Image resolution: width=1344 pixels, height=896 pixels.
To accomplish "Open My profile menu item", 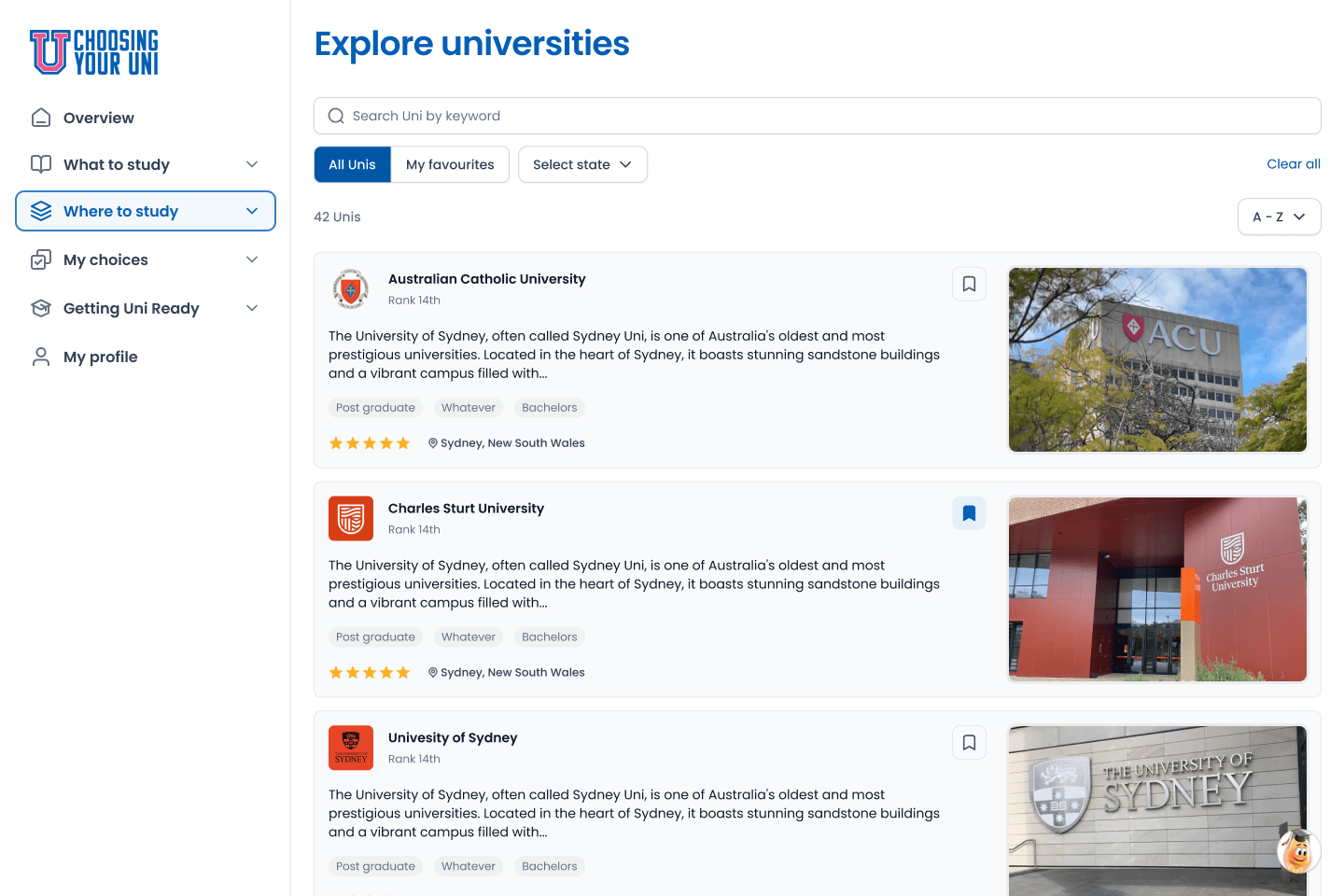I will click(x=146, y=357).
